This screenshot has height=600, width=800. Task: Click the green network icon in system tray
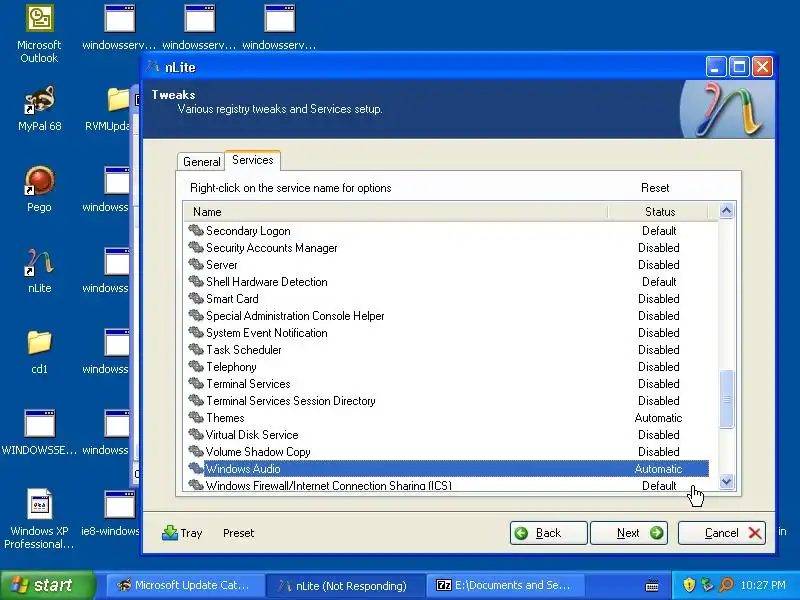point(707,585)
